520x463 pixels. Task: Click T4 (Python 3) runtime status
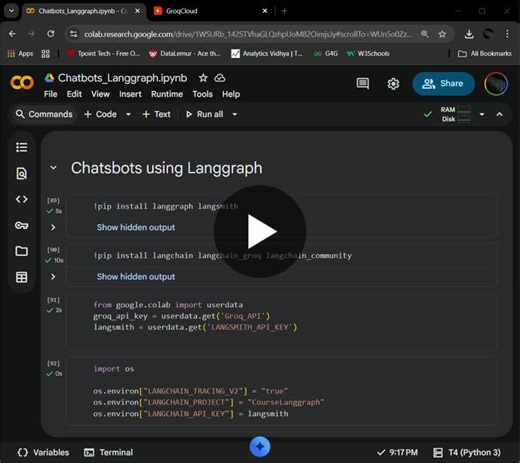(x=467, y=452)
